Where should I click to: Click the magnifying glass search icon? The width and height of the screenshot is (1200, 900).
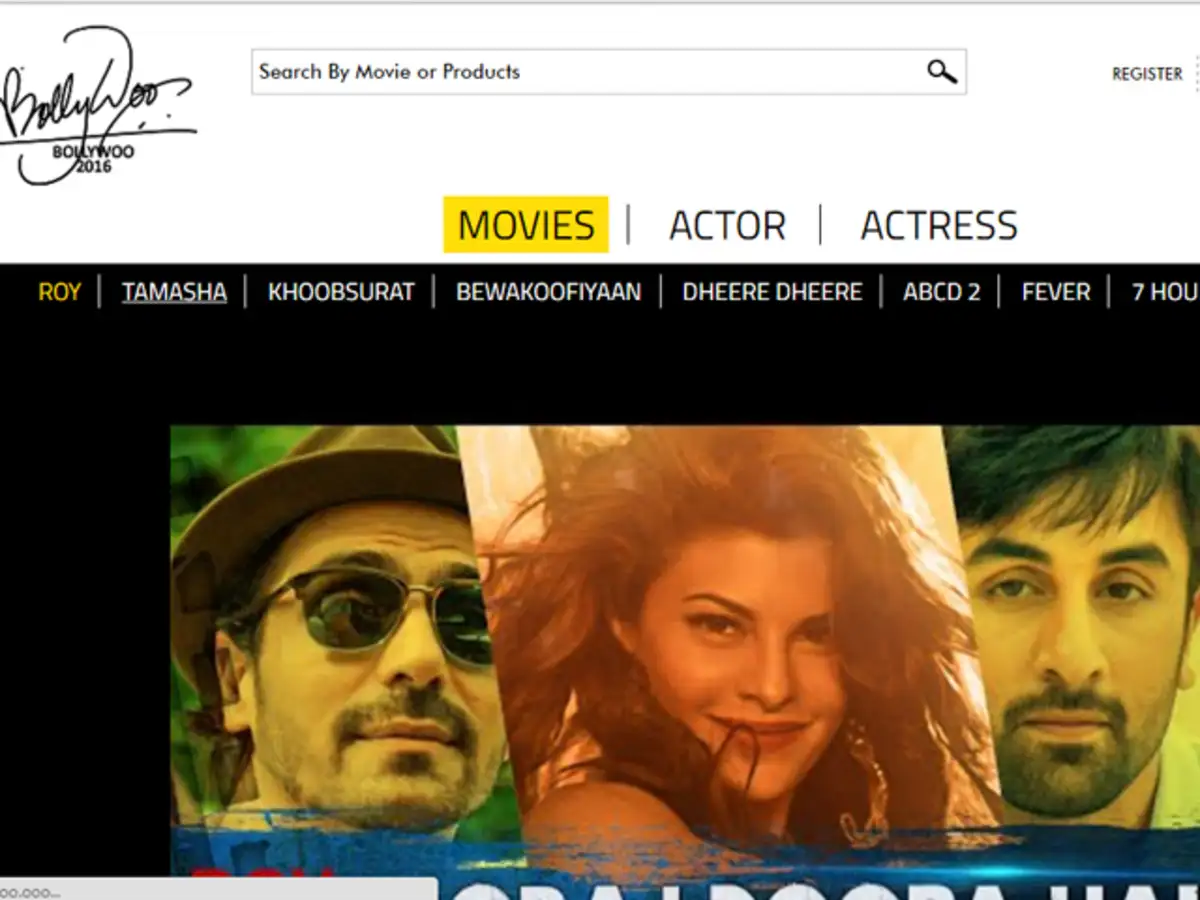(941, 72)
